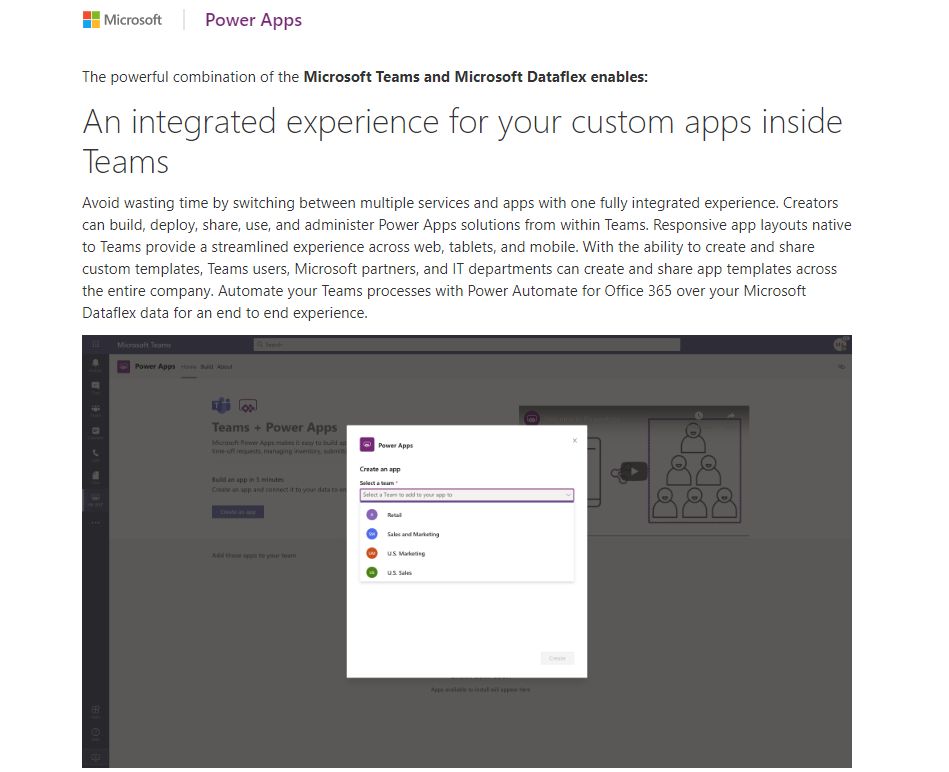Click the blue Sales and Marketing avatar
Screen dimensions: 949x772
(x=372, y=534)
